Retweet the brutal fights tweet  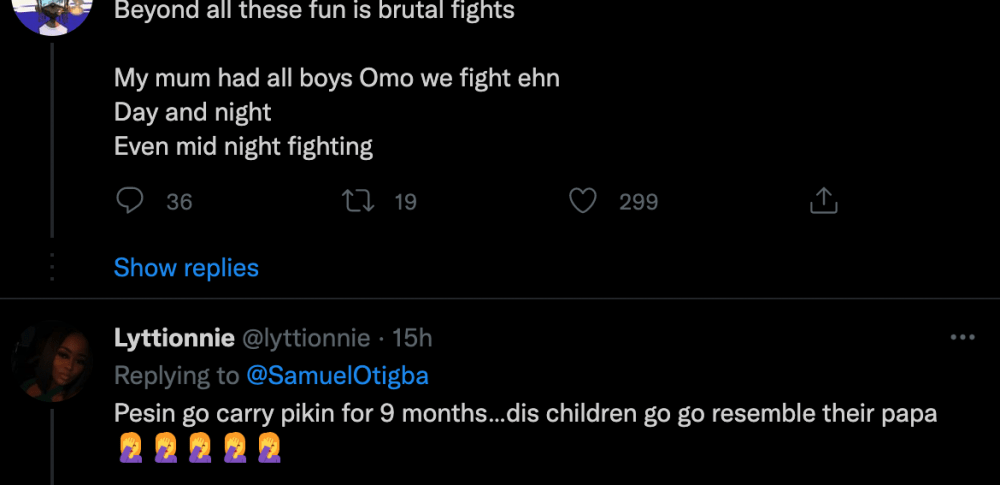click(x=358, y=201)
